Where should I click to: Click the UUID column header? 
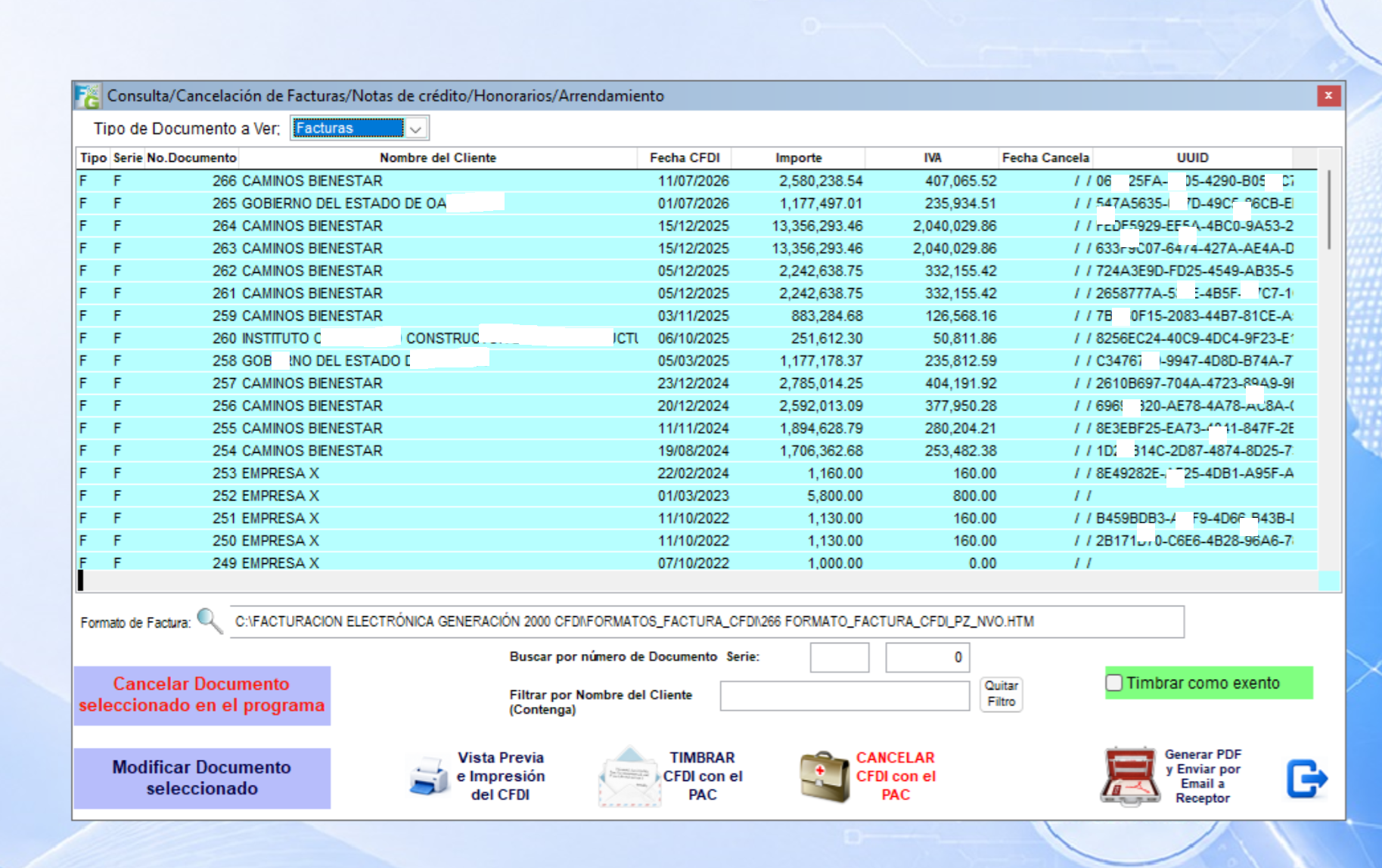[1192, 157]
